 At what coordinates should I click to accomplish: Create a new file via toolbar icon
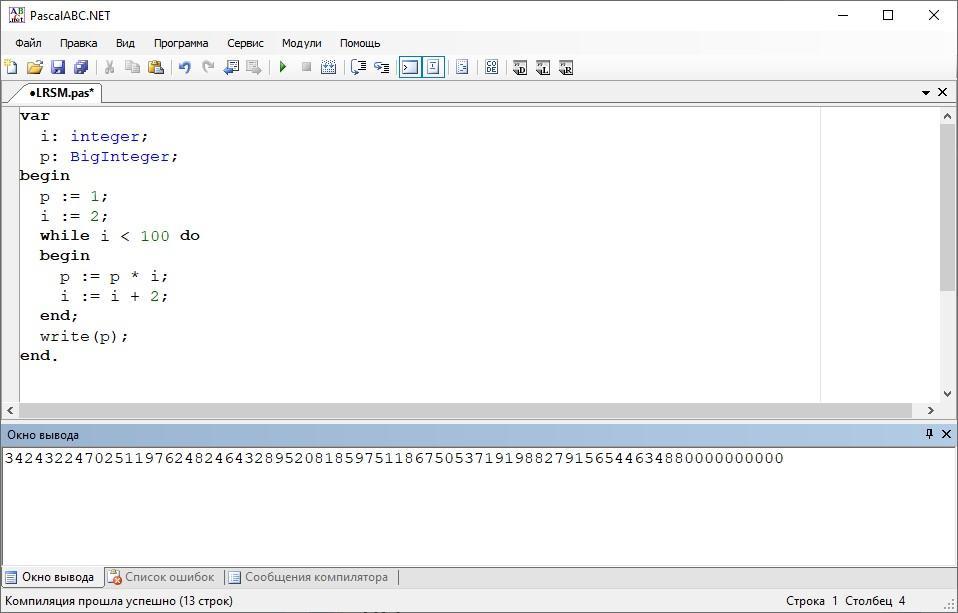(12, 67)
